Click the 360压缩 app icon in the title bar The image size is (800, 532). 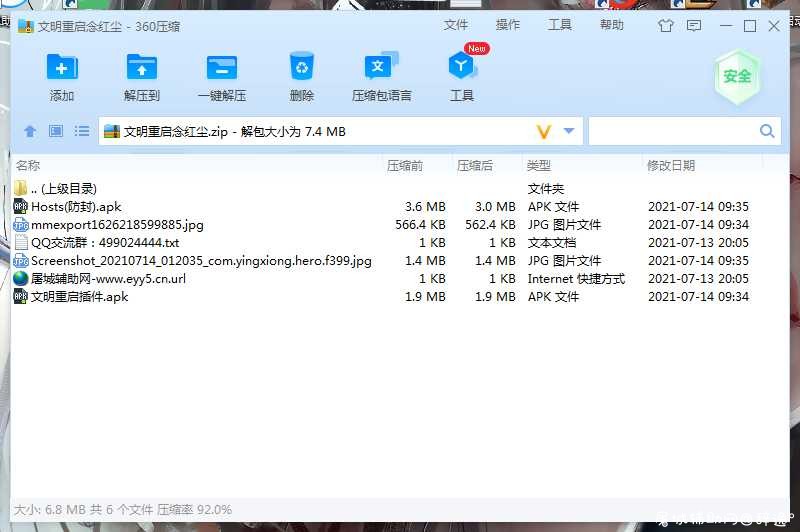(26, 26)
